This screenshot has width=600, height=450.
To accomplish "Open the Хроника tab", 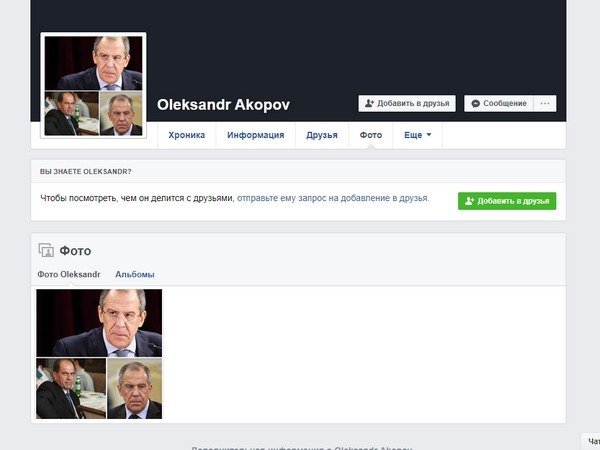I will coord(187,135).
